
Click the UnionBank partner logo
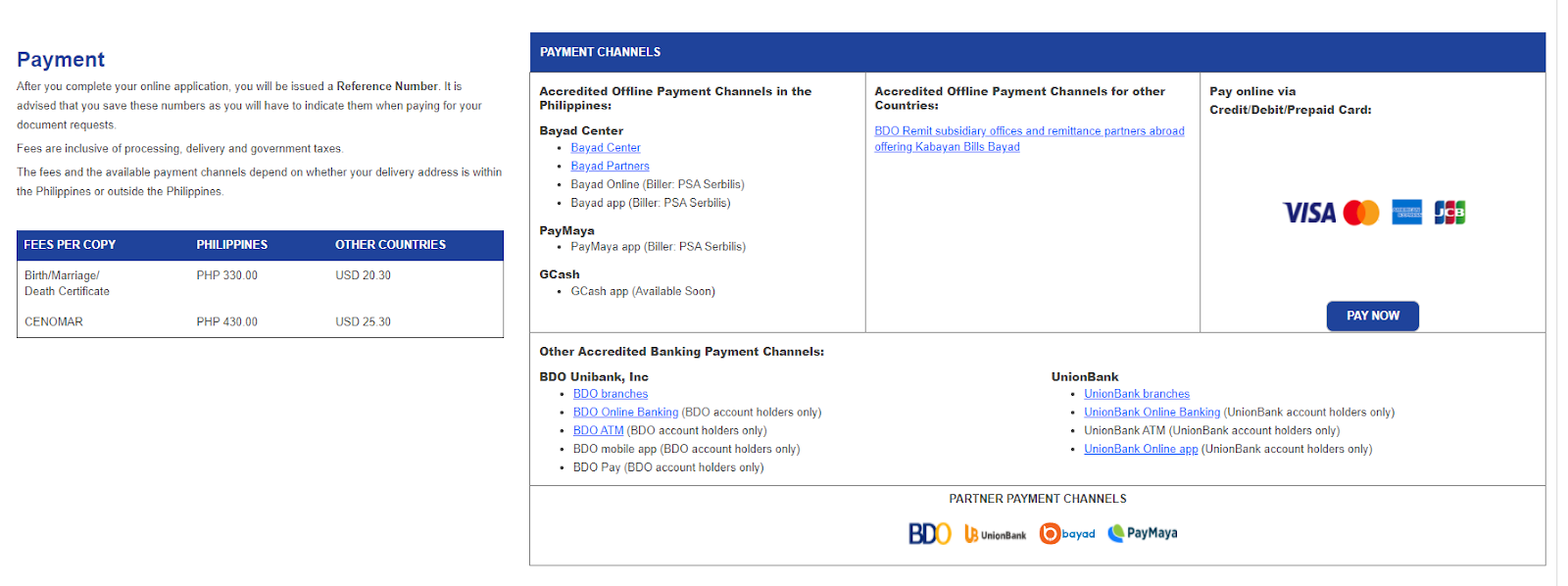click(x=996, y=534)
